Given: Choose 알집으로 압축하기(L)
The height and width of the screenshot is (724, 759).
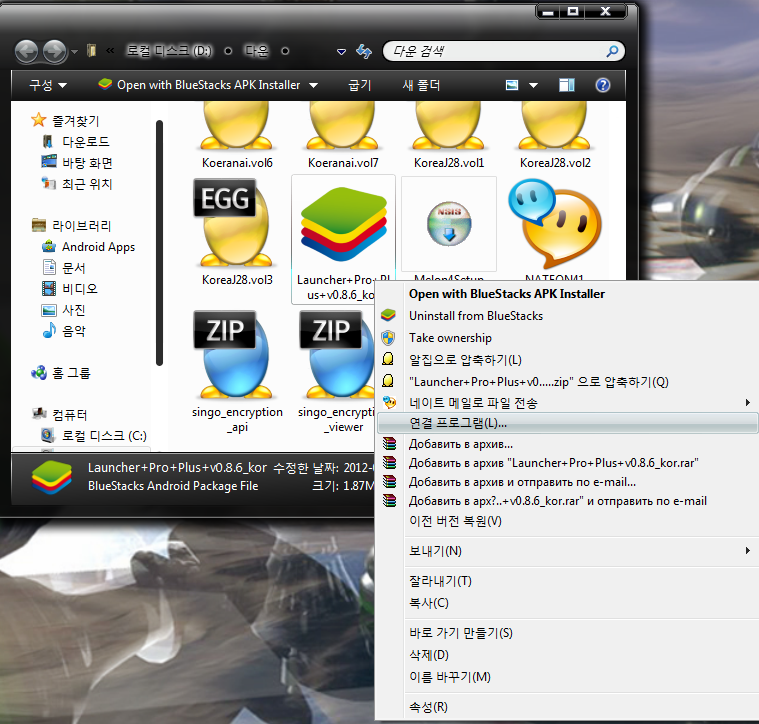Looking at the screenshot, I should click(566, 360).
